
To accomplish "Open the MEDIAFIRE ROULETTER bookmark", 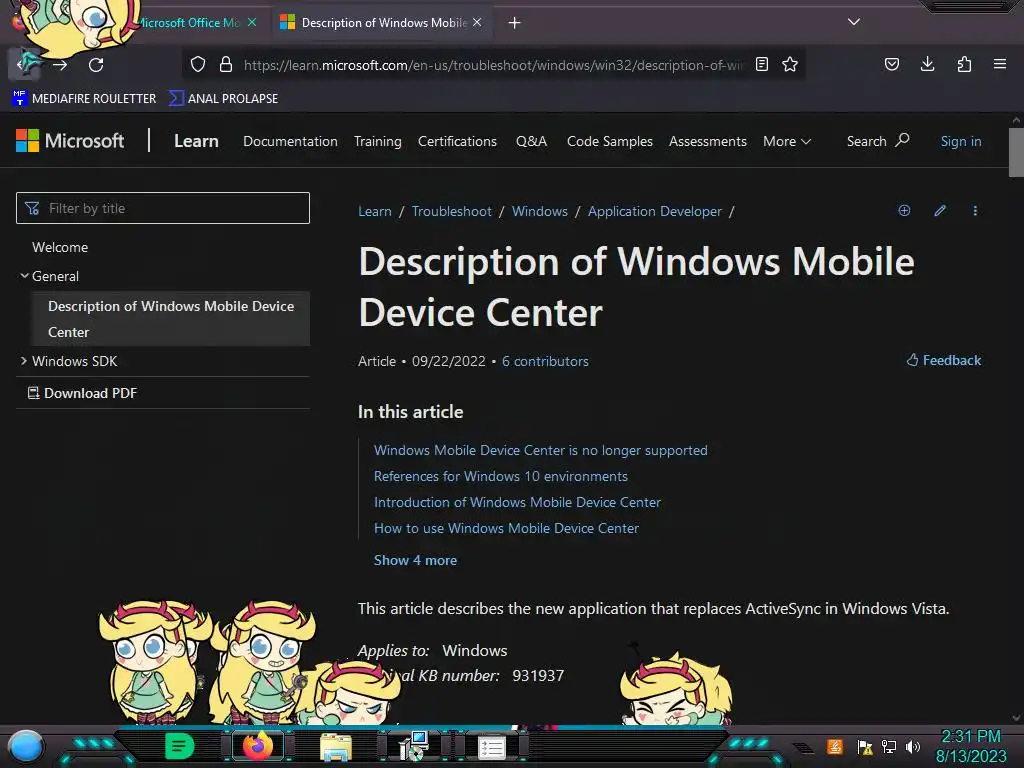I will coord(84,99).
